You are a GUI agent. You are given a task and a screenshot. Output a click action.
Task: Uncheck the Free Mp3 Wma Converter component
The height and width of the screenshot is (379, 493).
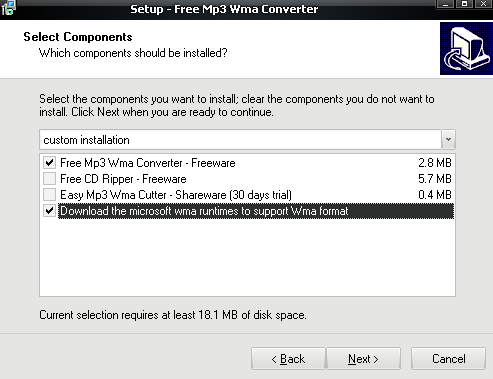pos(49,163)
